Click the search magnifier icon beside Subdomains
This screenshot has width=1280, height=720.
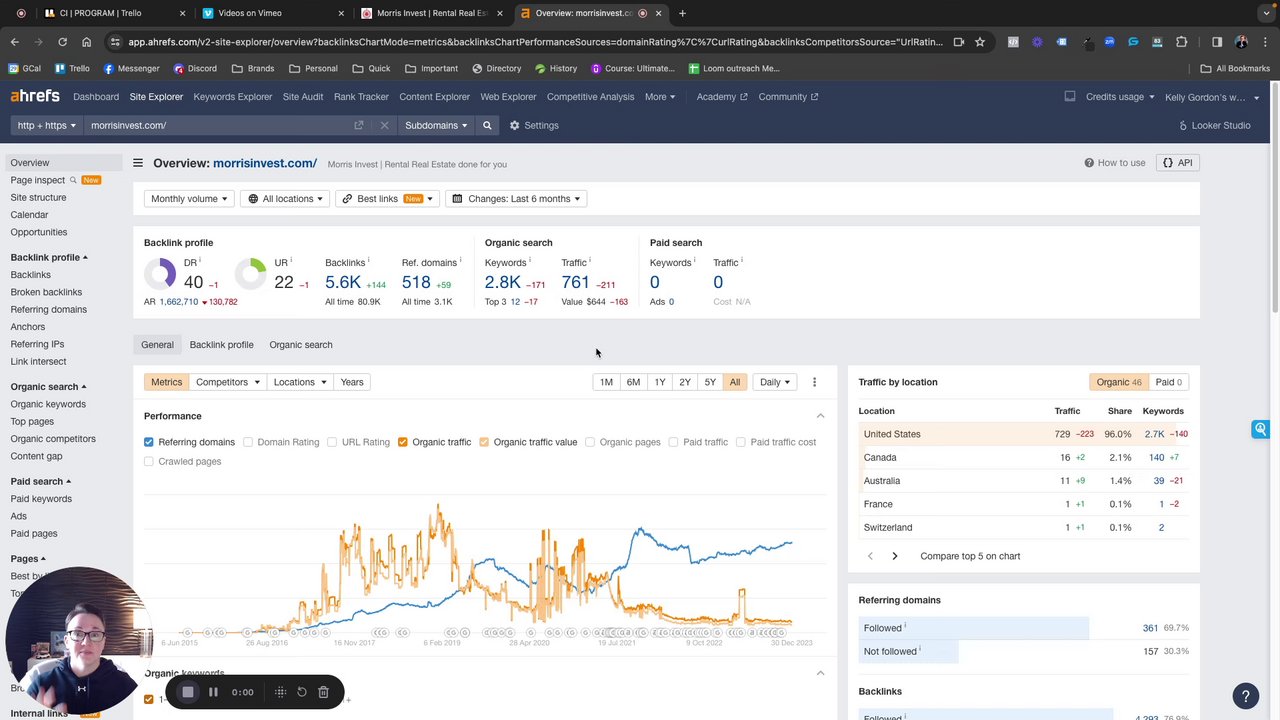pos(487,125)
